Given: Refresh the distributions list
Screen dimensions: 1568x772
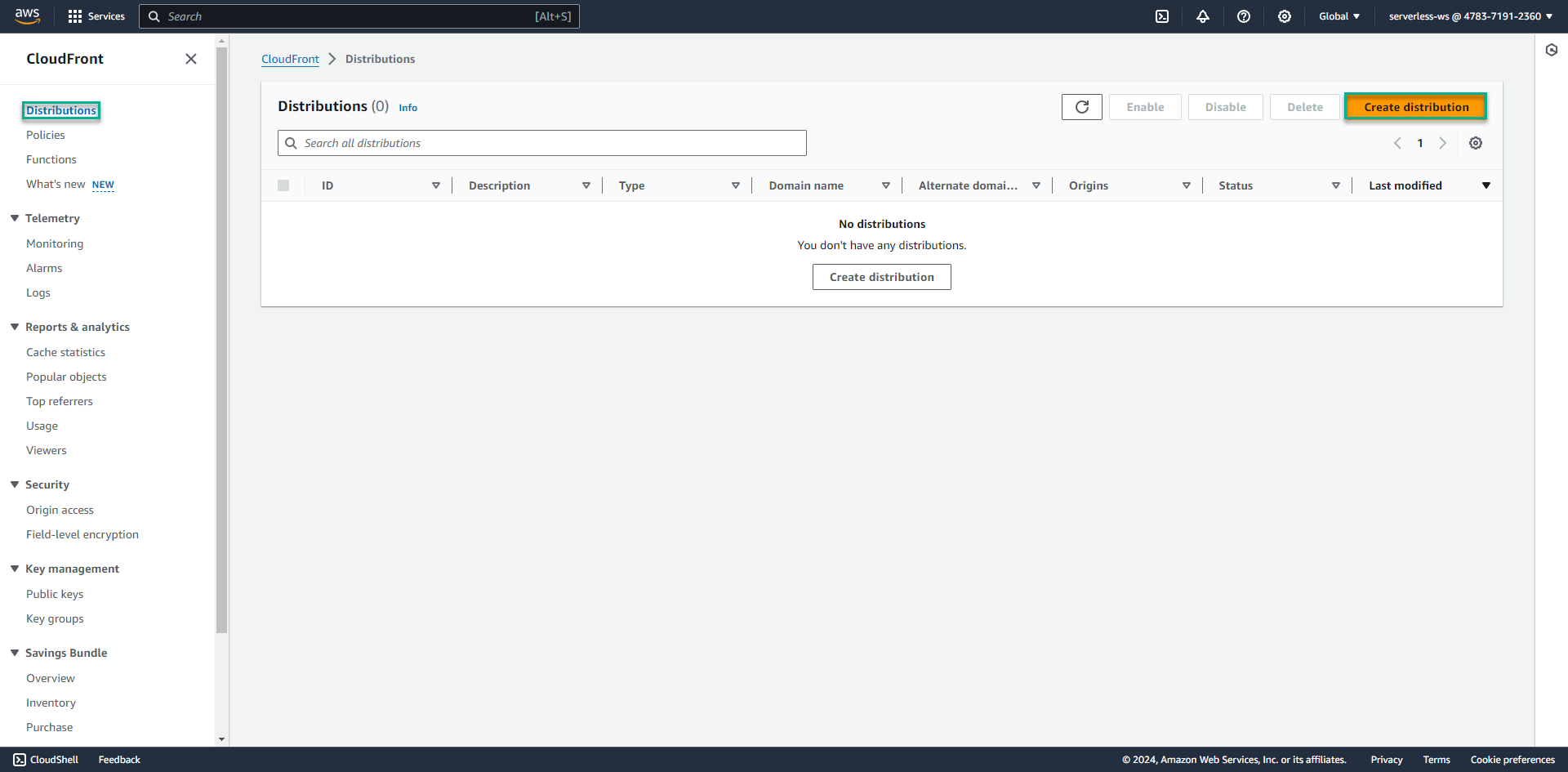Looking at the screenshot, I should tap(1082, 107).
